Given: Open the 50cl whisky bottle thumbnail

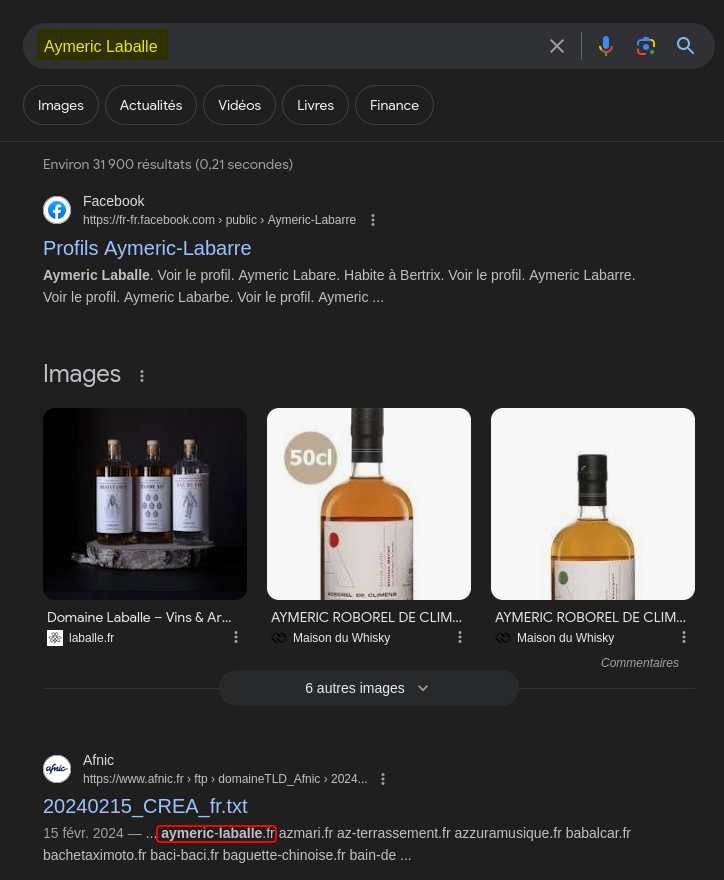Looking at the screenshot, I should [369, 503].
